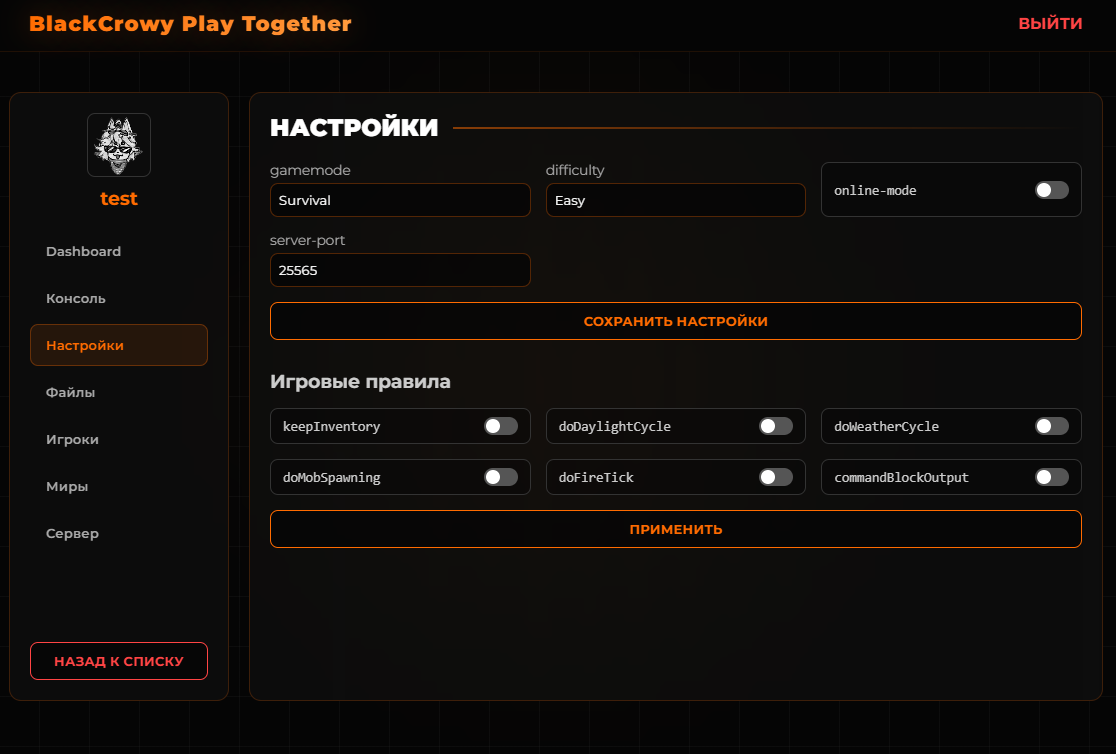
Task: Go to Консоль section
Action: [x=76, y=299]
